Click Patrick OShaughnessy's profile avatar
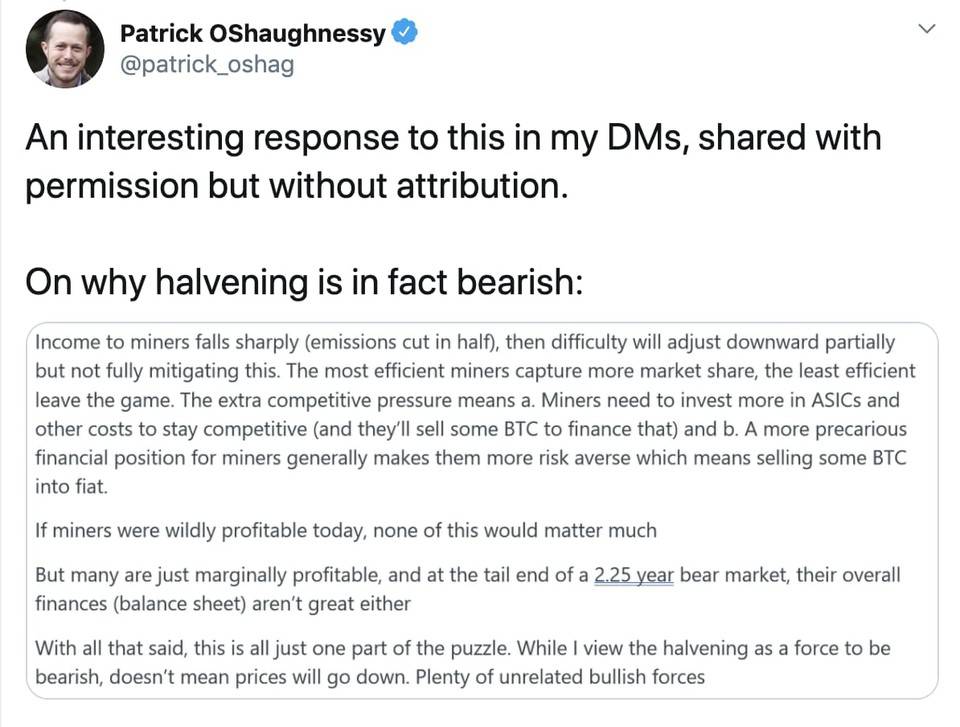This screenshot has height=727, width=960. coord(65,48)
